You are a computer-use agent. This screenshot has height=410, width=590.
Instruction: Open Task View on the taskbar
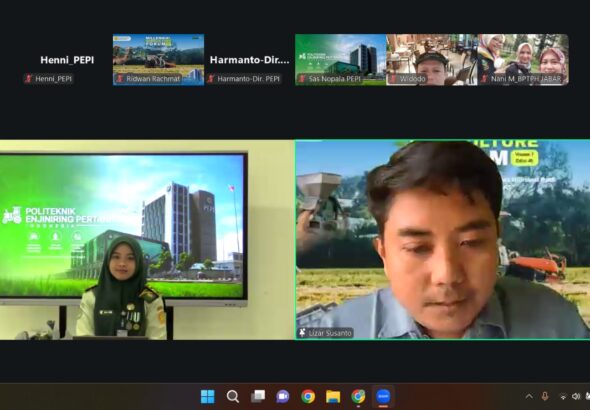point(258,396)
